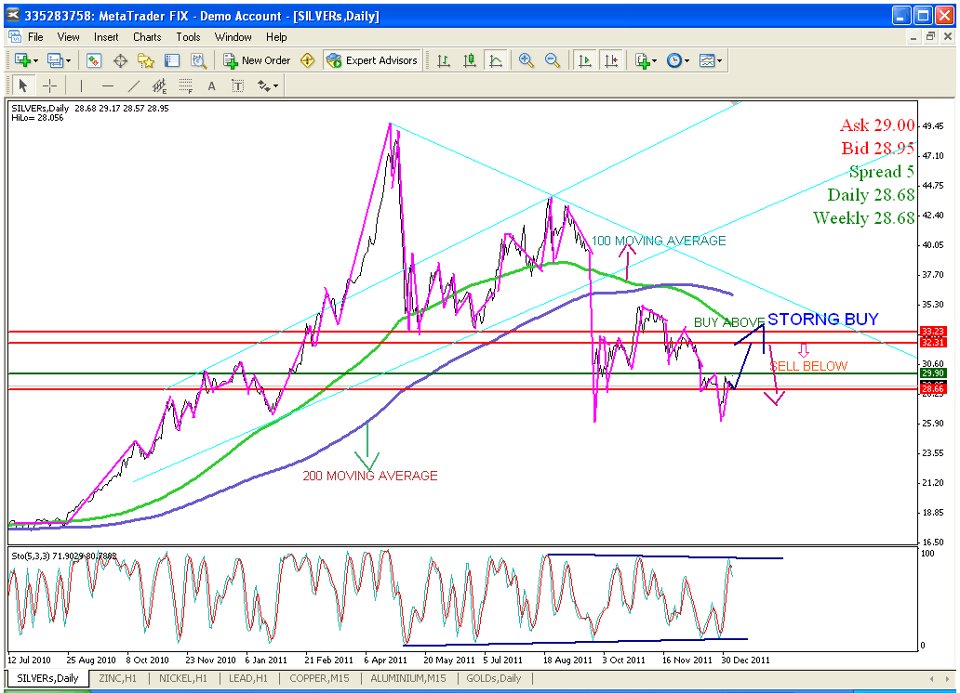
Task: Click the Expert Advisors button
Action: [x=372, y=61]
